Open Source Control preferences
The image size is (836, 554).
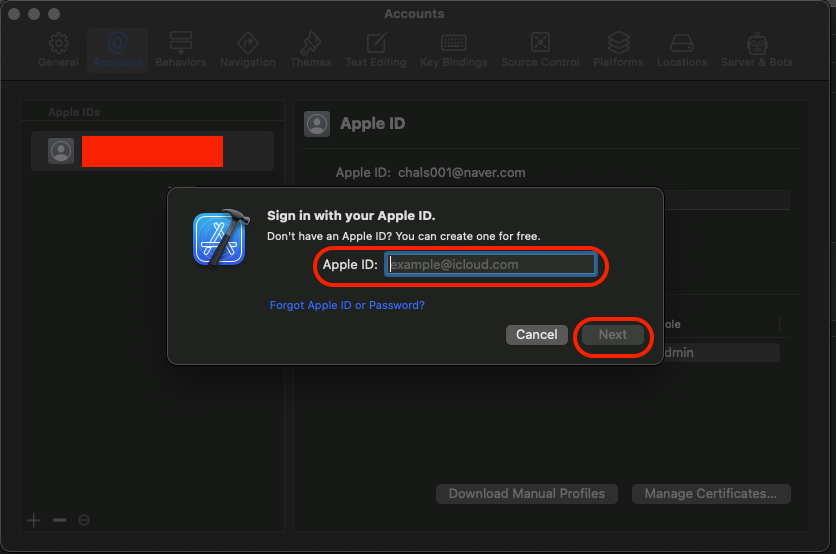[x=540, y=50]
